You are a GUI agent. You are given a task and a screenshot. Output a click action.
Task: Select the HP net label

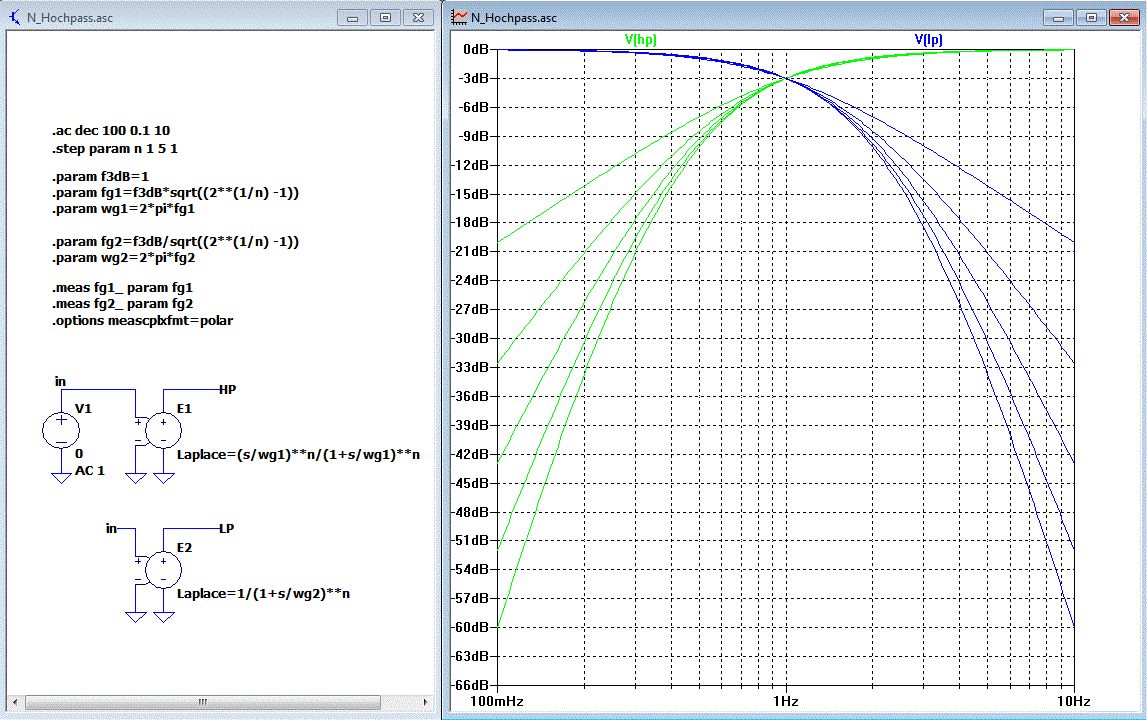tap(227, 388)
